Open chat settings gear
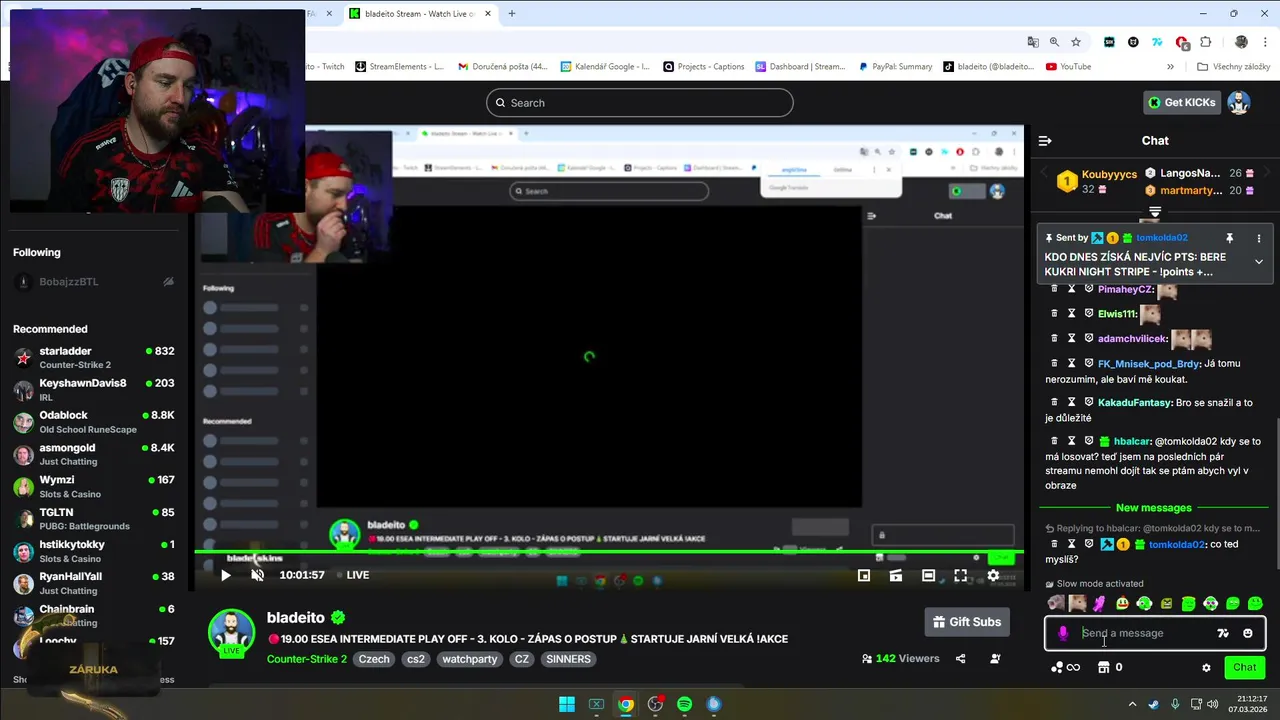The image size is (1280, 720). [1206, 668]
